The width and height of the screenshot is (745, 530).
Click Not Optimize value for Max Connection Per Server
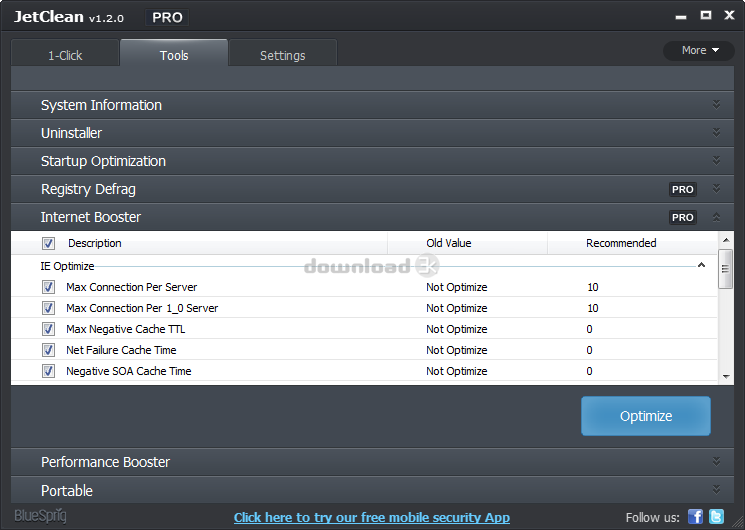457,287
